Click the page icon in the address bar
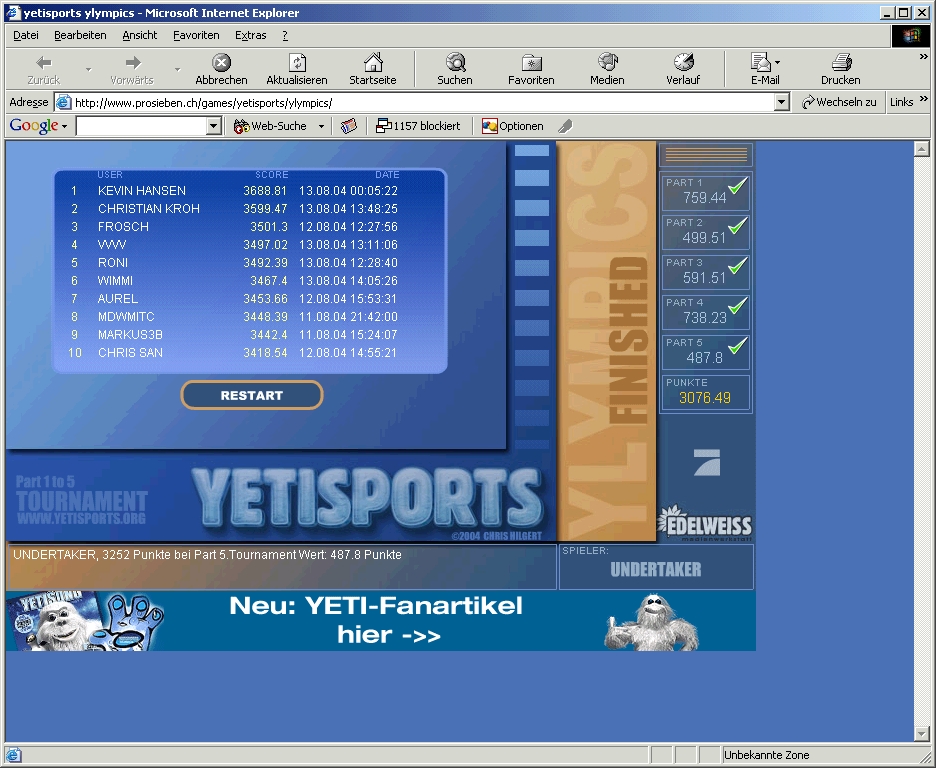Screen dimensions: 936x768 [x=63, y=103]
